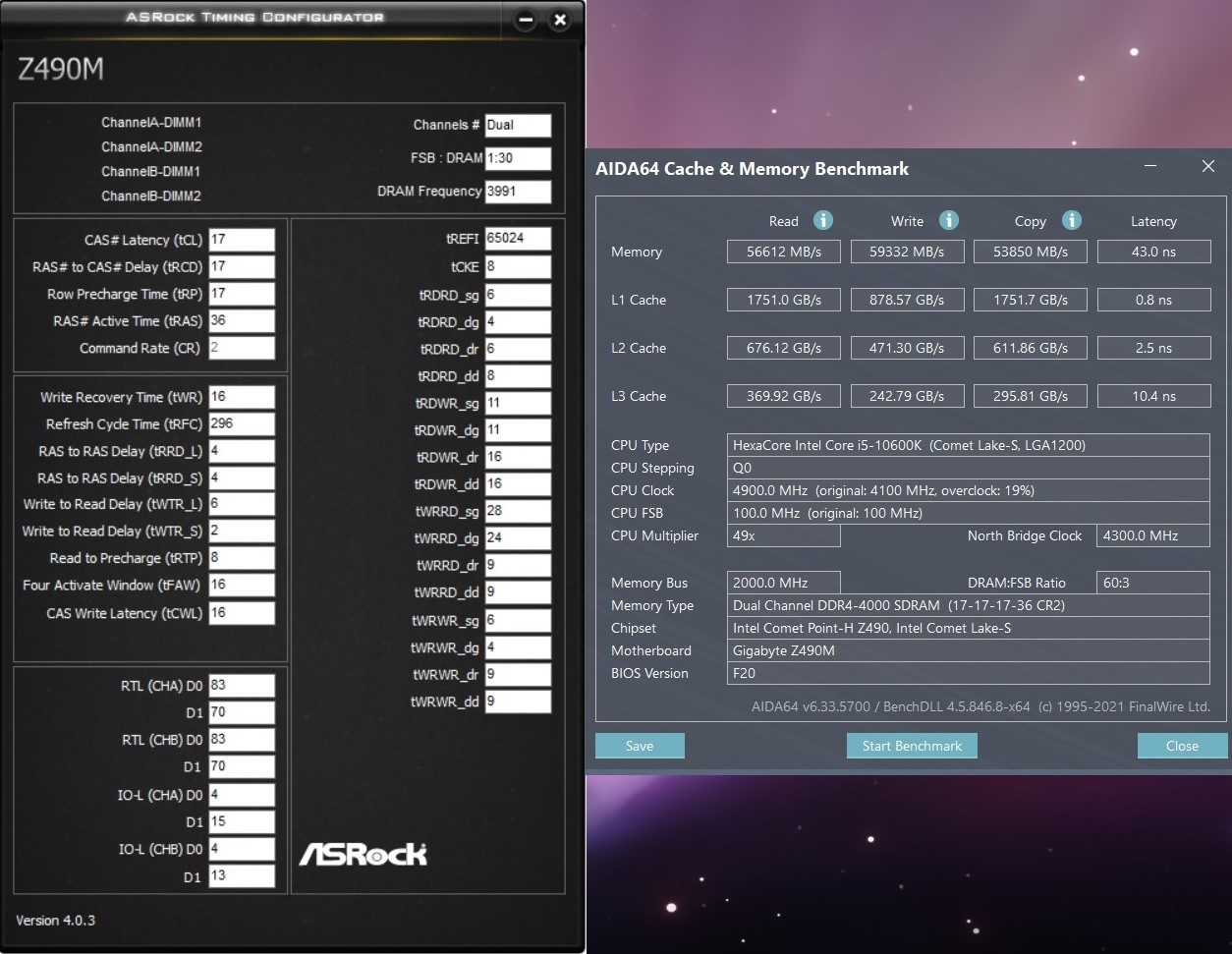
Task: Click the tWTR_L value field
Action: tap(242, 504)
